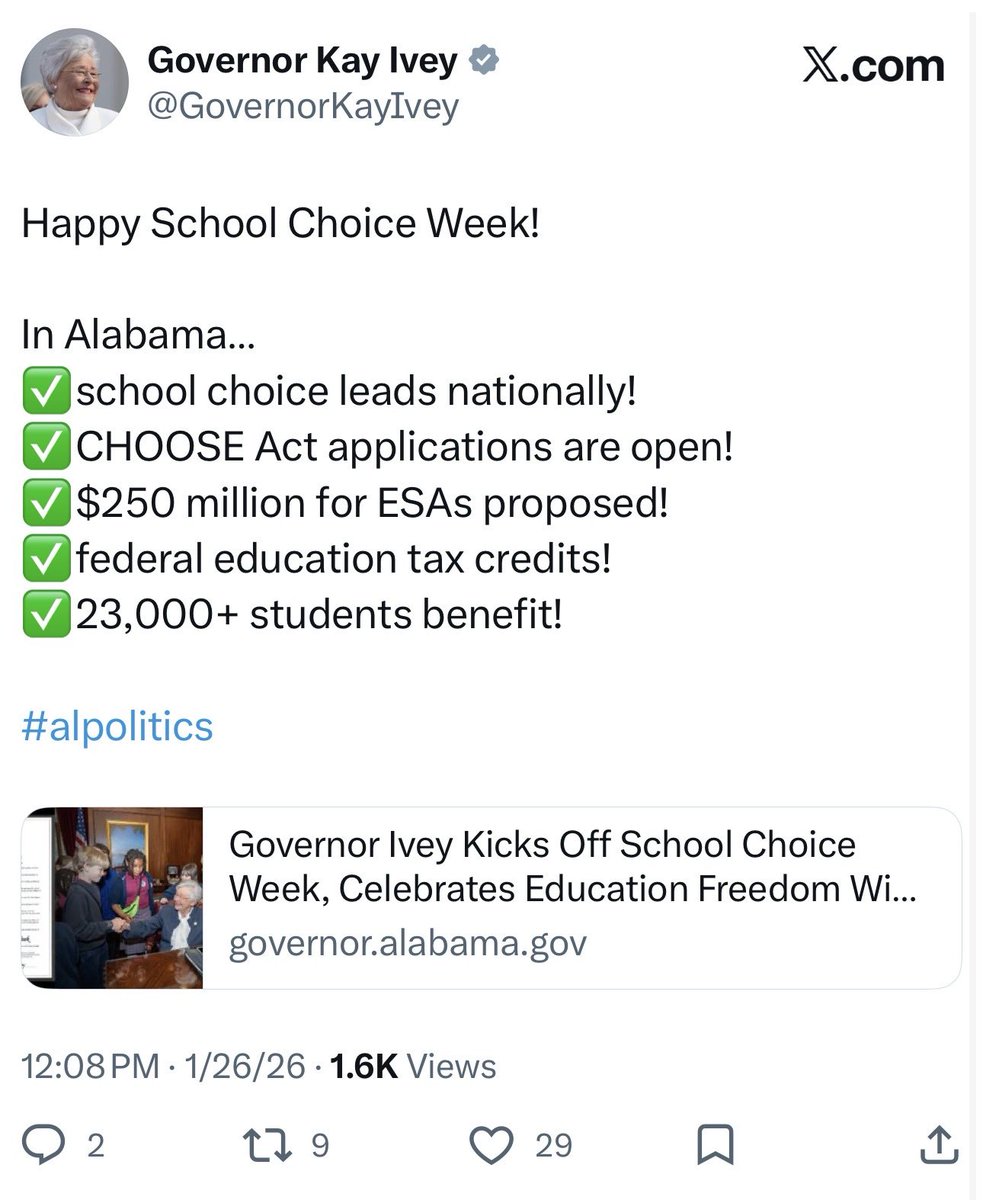Open the share upload icon
This screenshot has height=1200, width=983.
tap(939, 1144)
